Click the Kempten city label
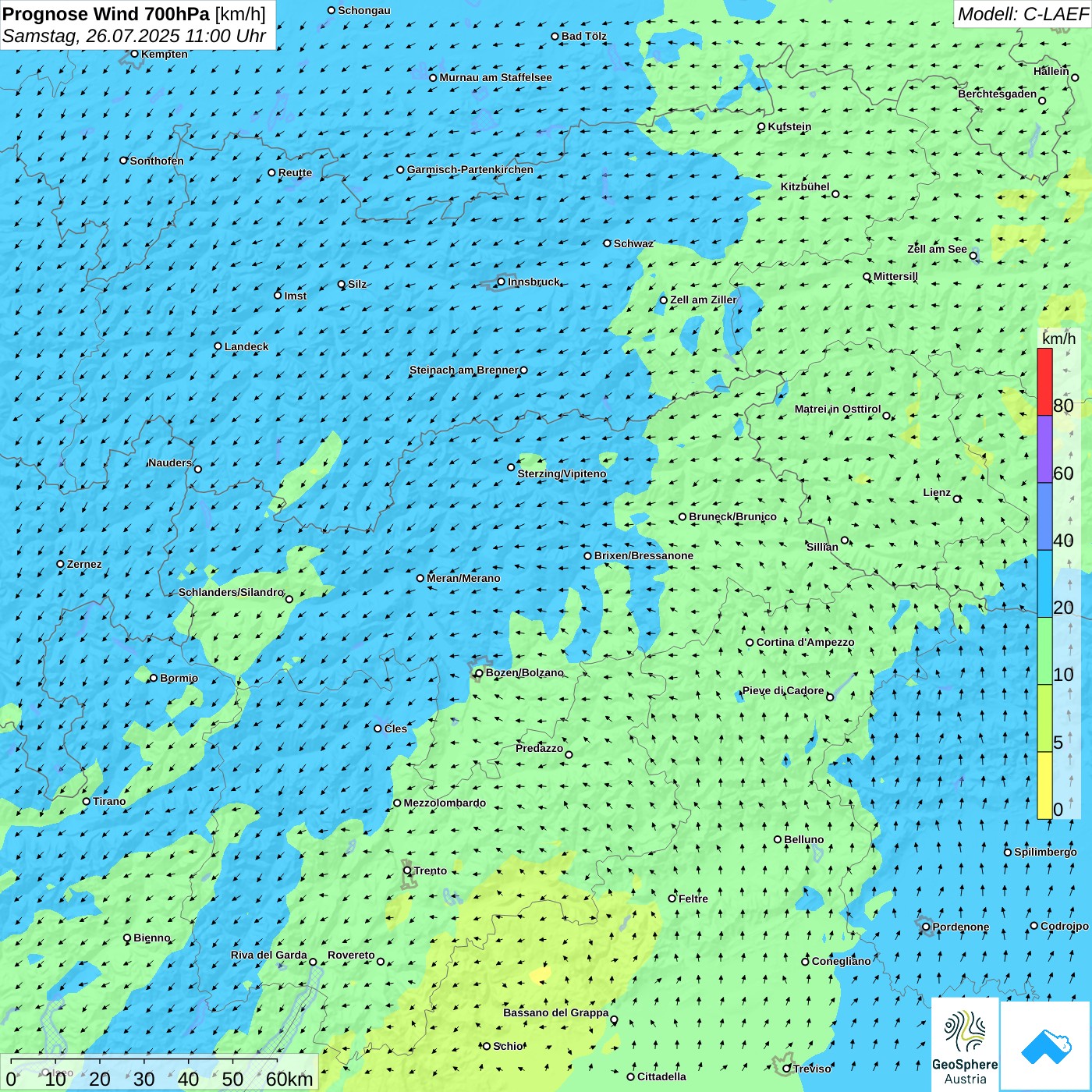Screen dimensions: 1092x1092 click(164, 54)
